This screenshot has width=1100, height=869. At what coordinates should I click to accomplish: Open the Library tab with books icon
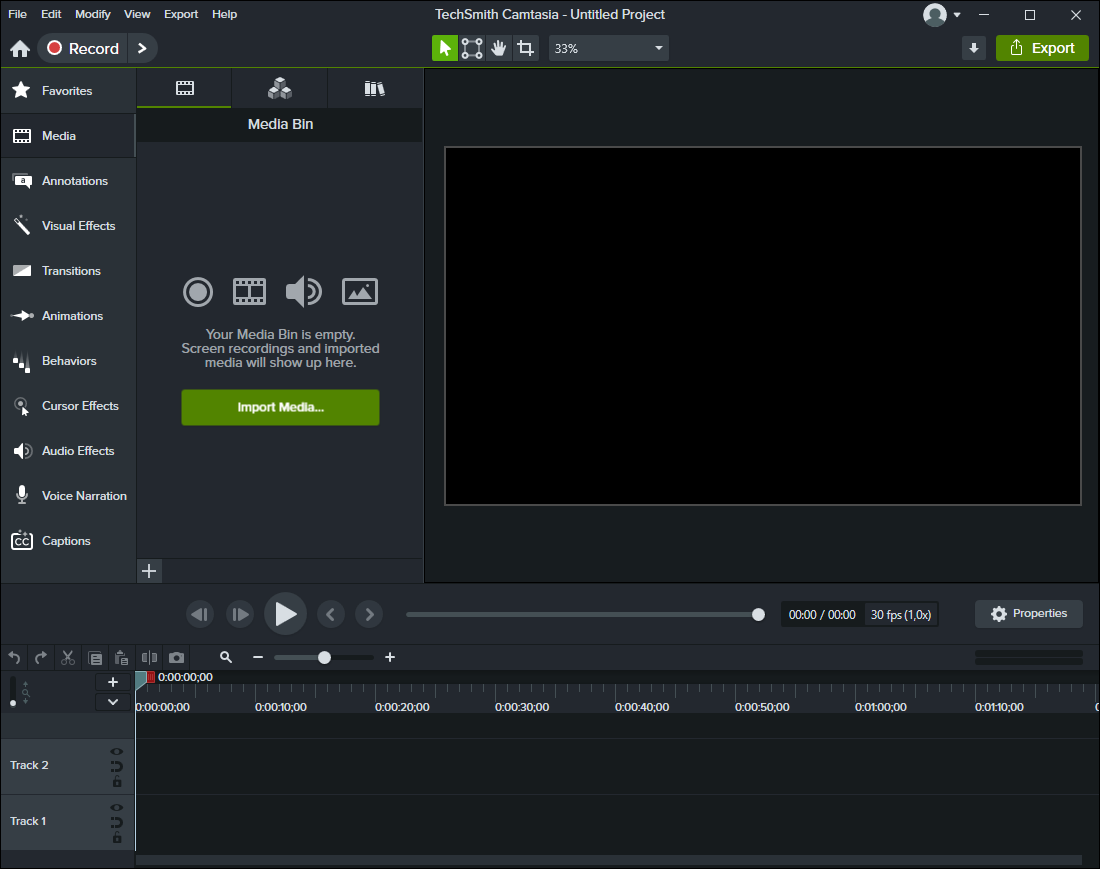click(x=374, y=89)
